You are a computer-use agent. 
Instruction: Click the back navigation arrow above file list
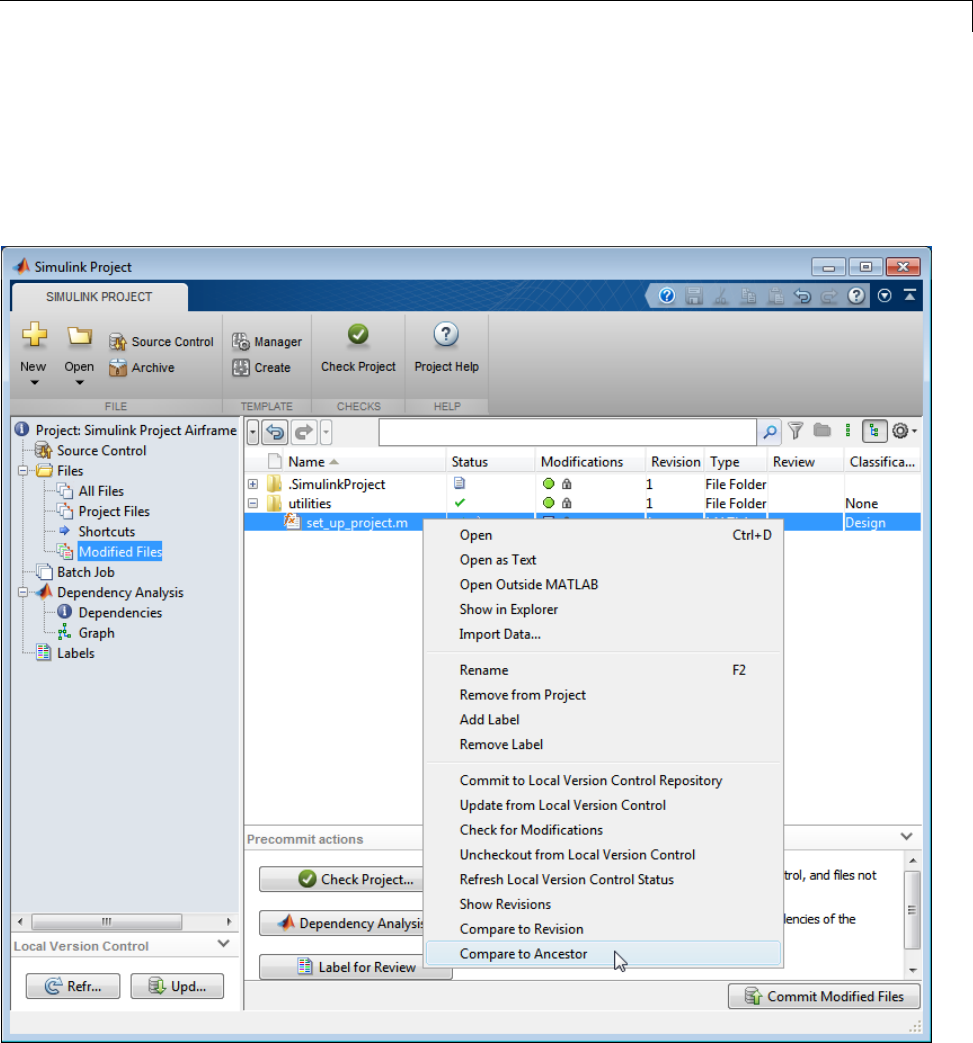275,432
